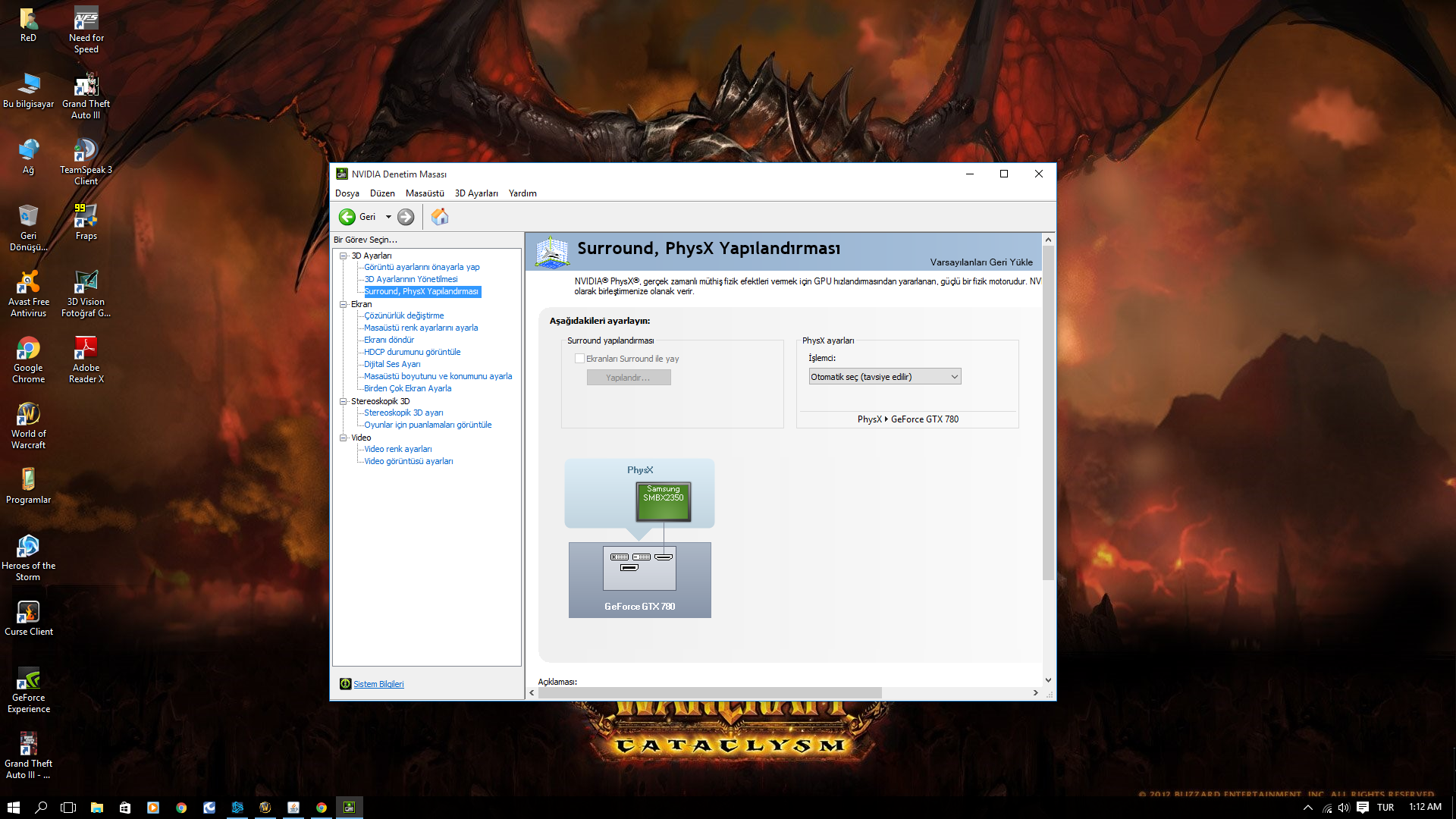Open Dijital Ses Ayarı
Screen dimensions: 1456x819
tap(392, 364)
